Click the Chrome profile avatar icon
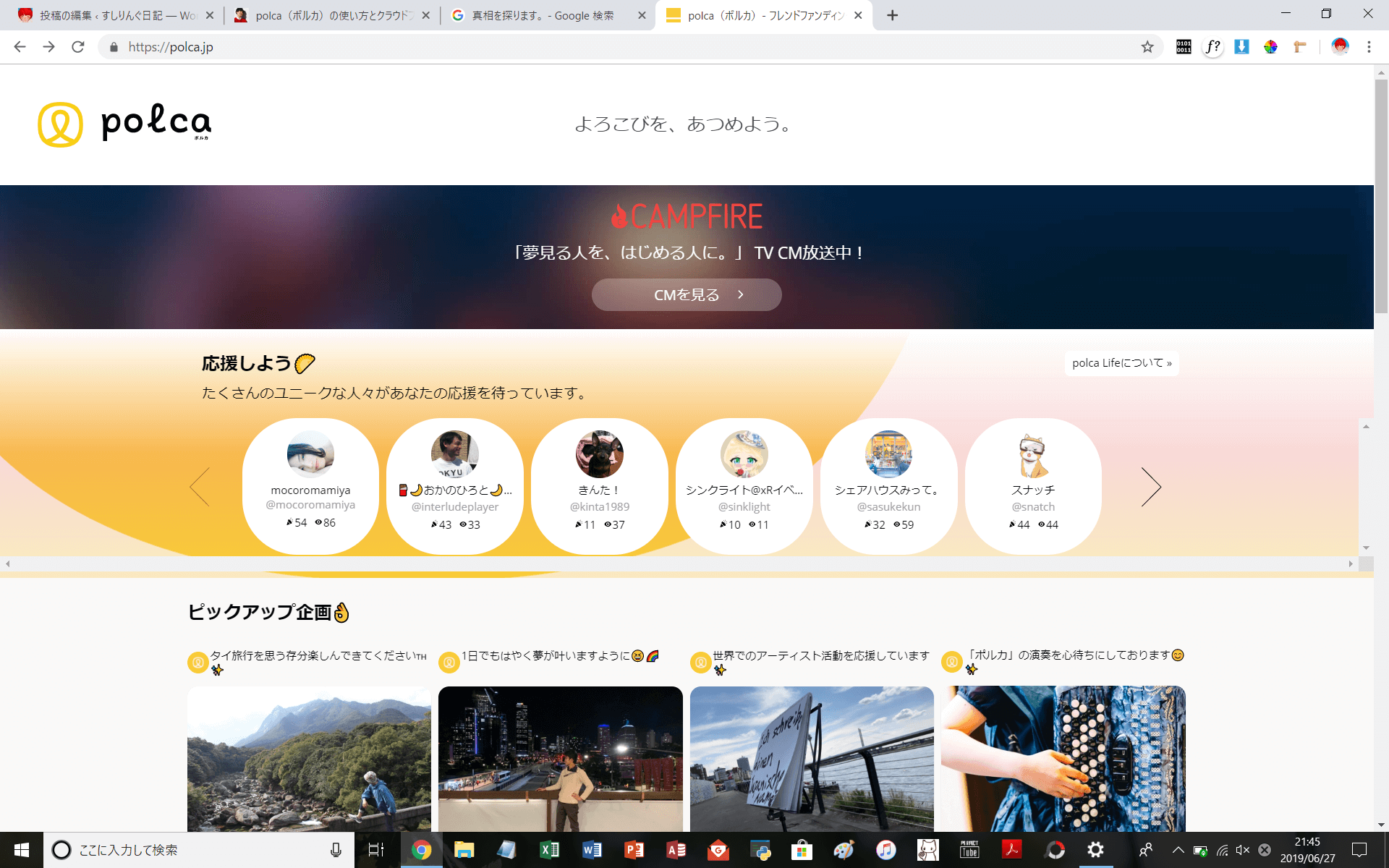Screen dimensions: 1389x868 click(1340, 47)
